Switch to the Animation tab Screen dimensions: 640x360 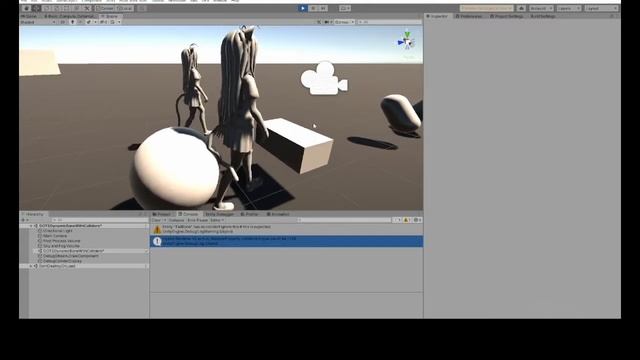point(278,214)
